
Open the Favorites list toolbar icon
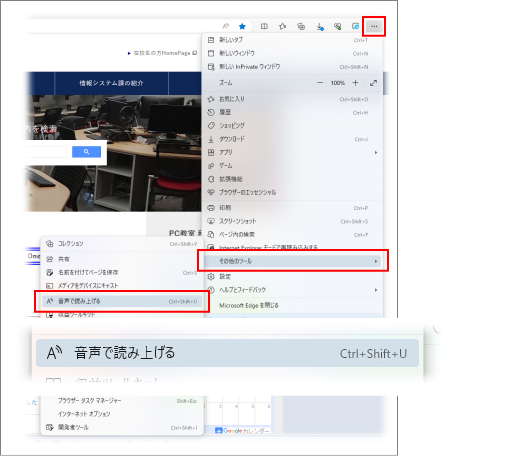tap(283, 26)
